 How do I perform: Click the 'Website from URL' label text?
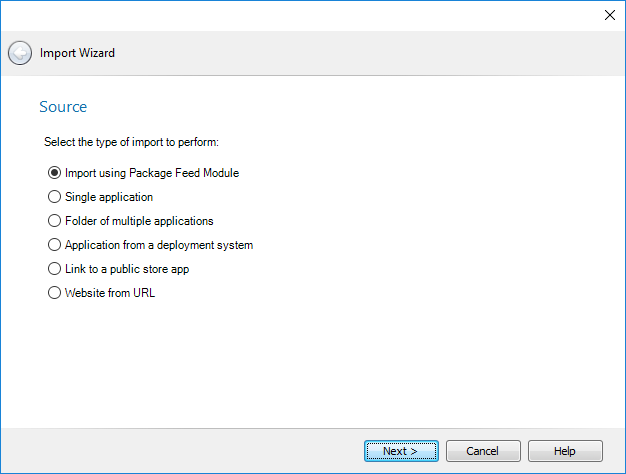[110, 293]
